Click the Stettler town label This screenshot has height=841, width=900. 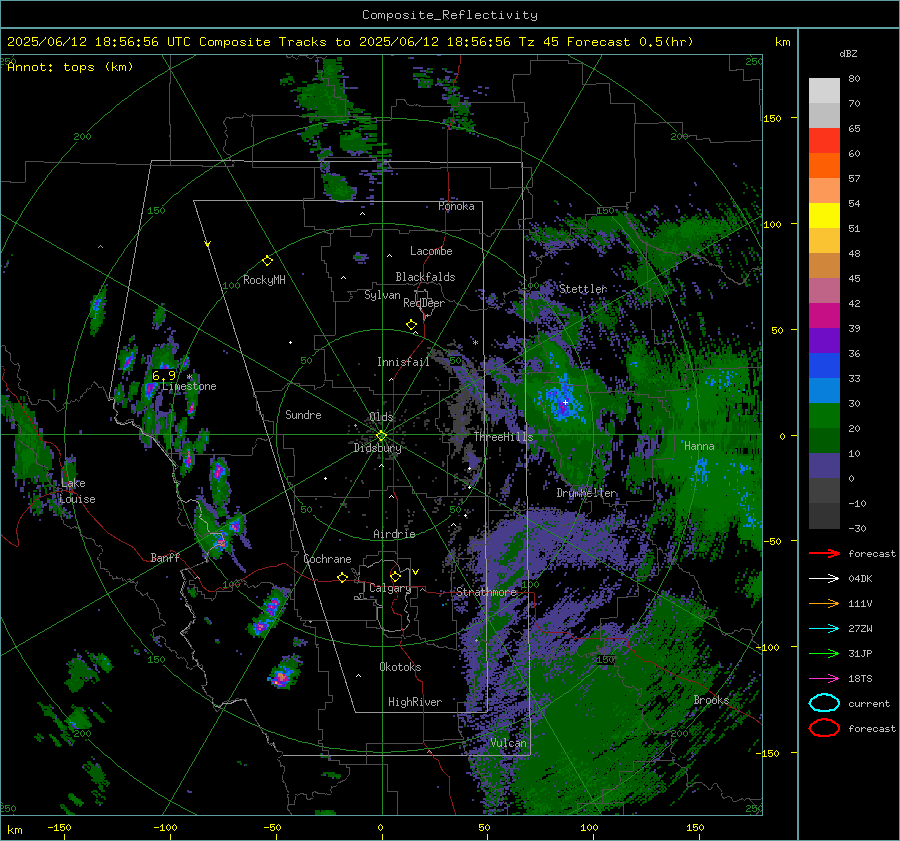[x=583, y=289]
